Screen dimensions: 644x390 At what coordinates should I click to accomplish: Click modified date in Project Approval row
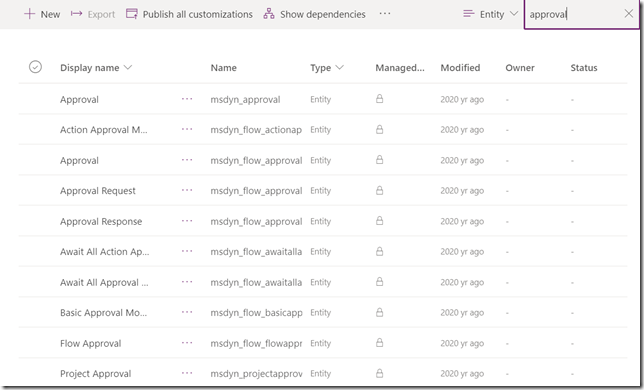tap(462, 374)
